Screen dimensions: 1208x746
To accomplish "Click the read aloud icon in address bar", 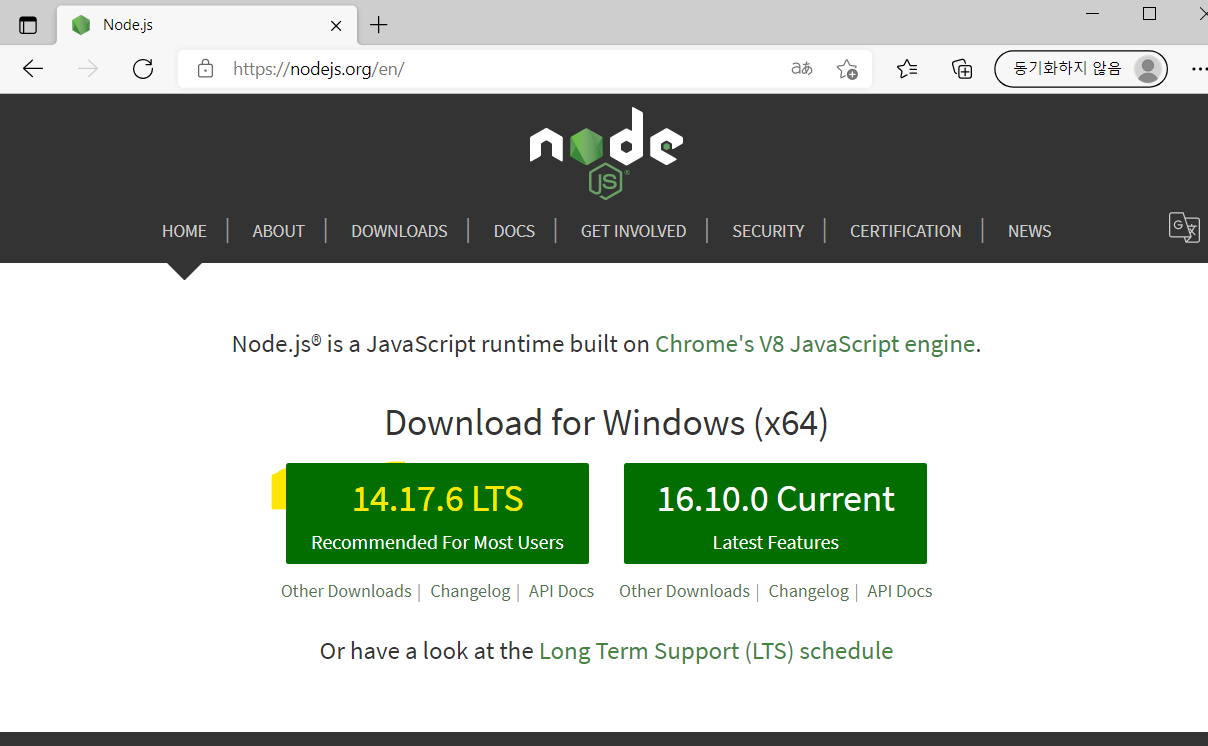I will click(x=802, y=69).
